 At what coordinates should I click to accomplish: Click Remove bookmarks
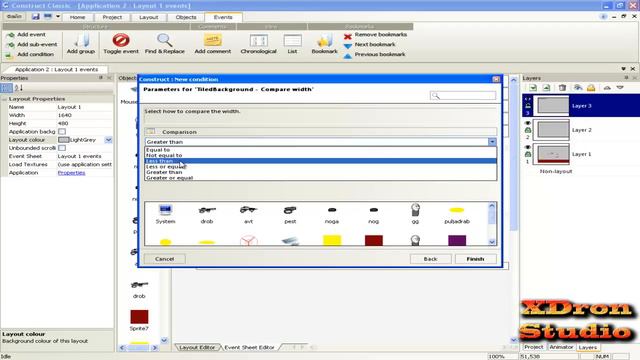380,35
